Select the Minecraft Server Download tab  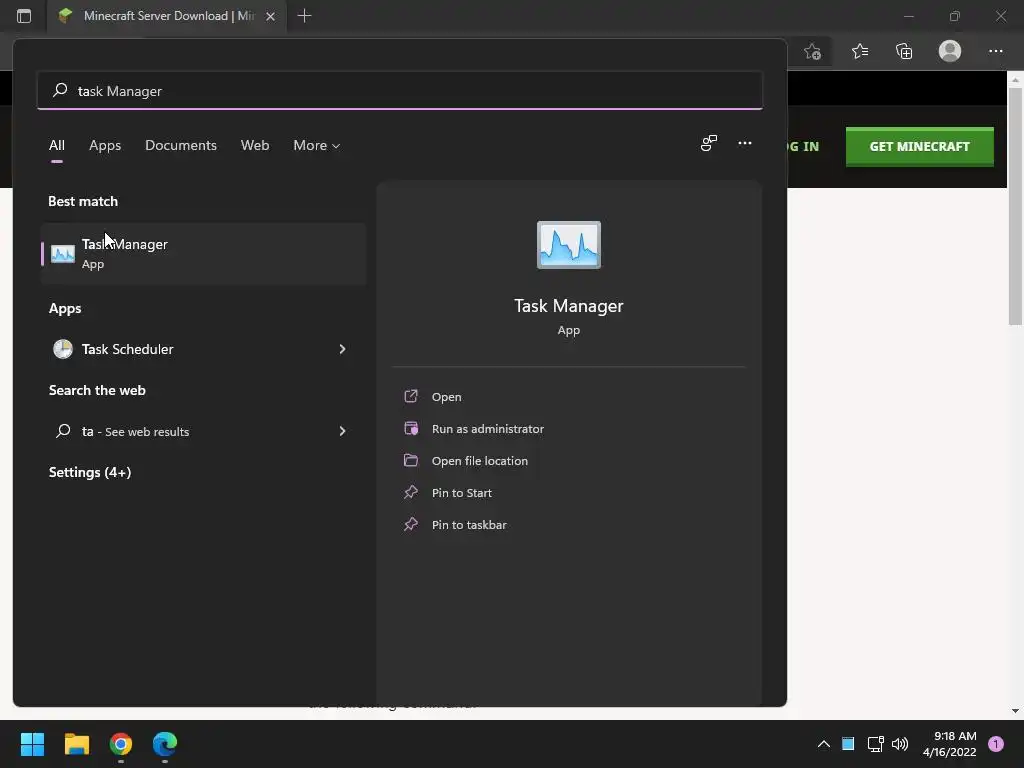pyautogui.click(x=167, y=16)
